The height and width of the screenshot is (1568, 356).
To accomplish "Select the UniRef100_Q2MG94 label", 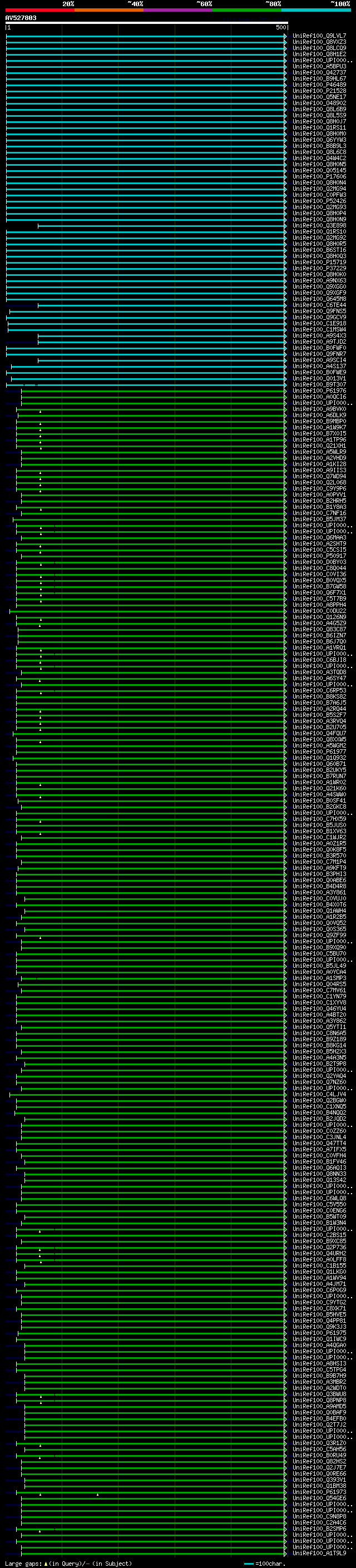I will (x=319, y=189).
